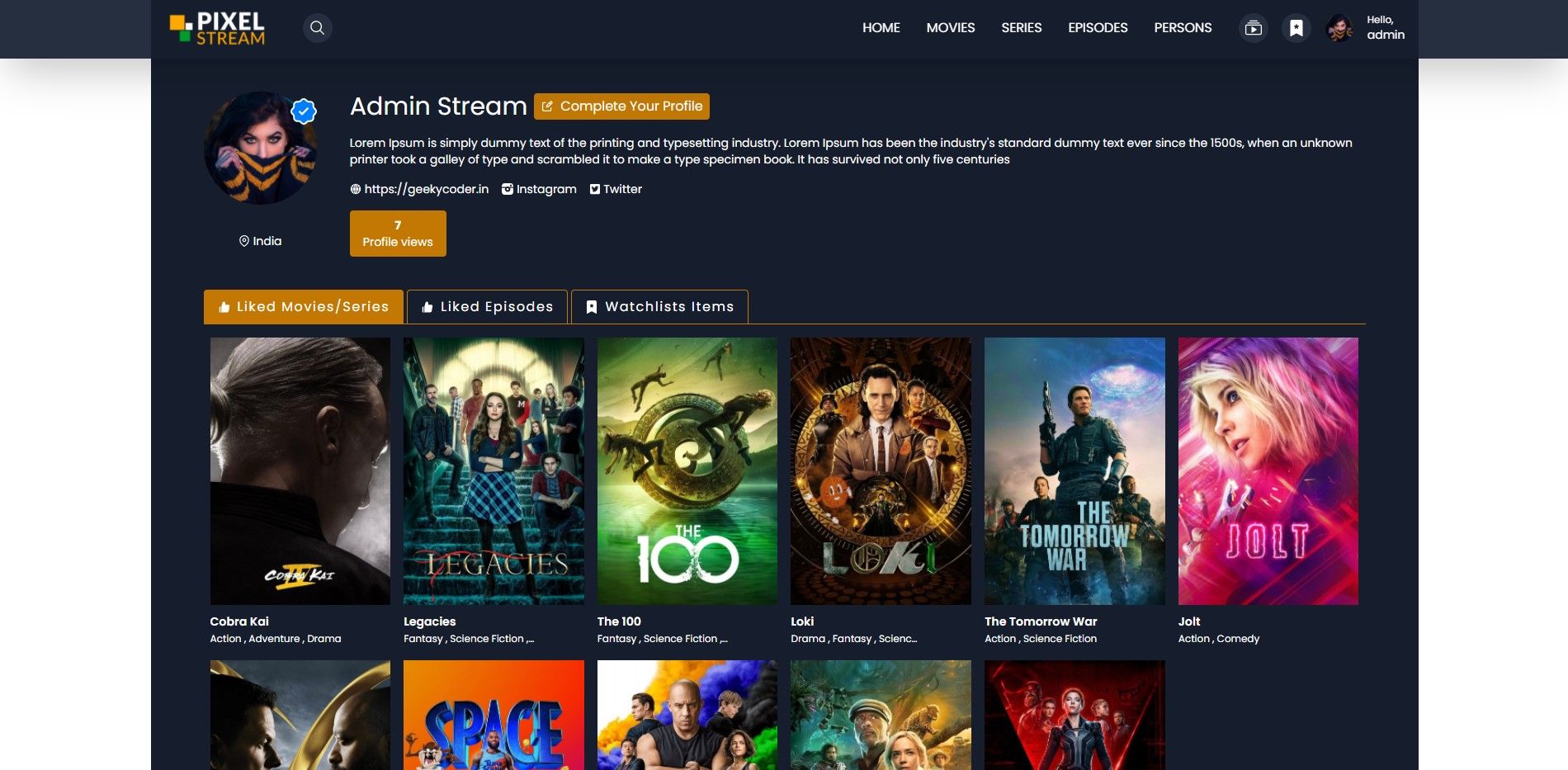The image size is (1568, 770).
Task: Open the Persons menu
Action: 1183,28
